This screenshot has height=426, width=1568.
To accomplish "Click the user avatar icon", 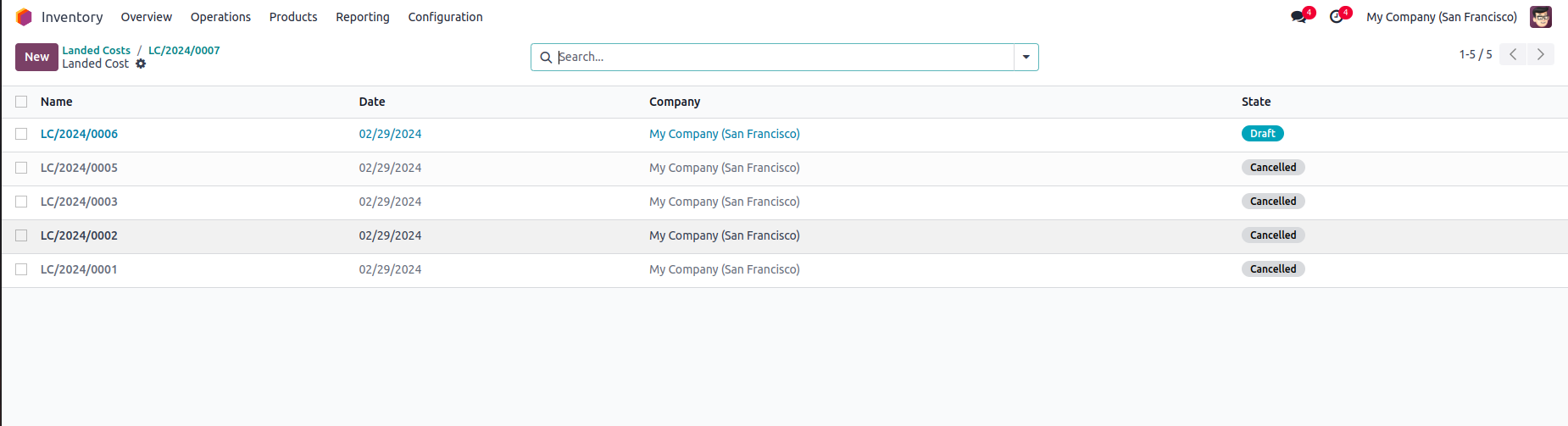I will [1540, 17].
